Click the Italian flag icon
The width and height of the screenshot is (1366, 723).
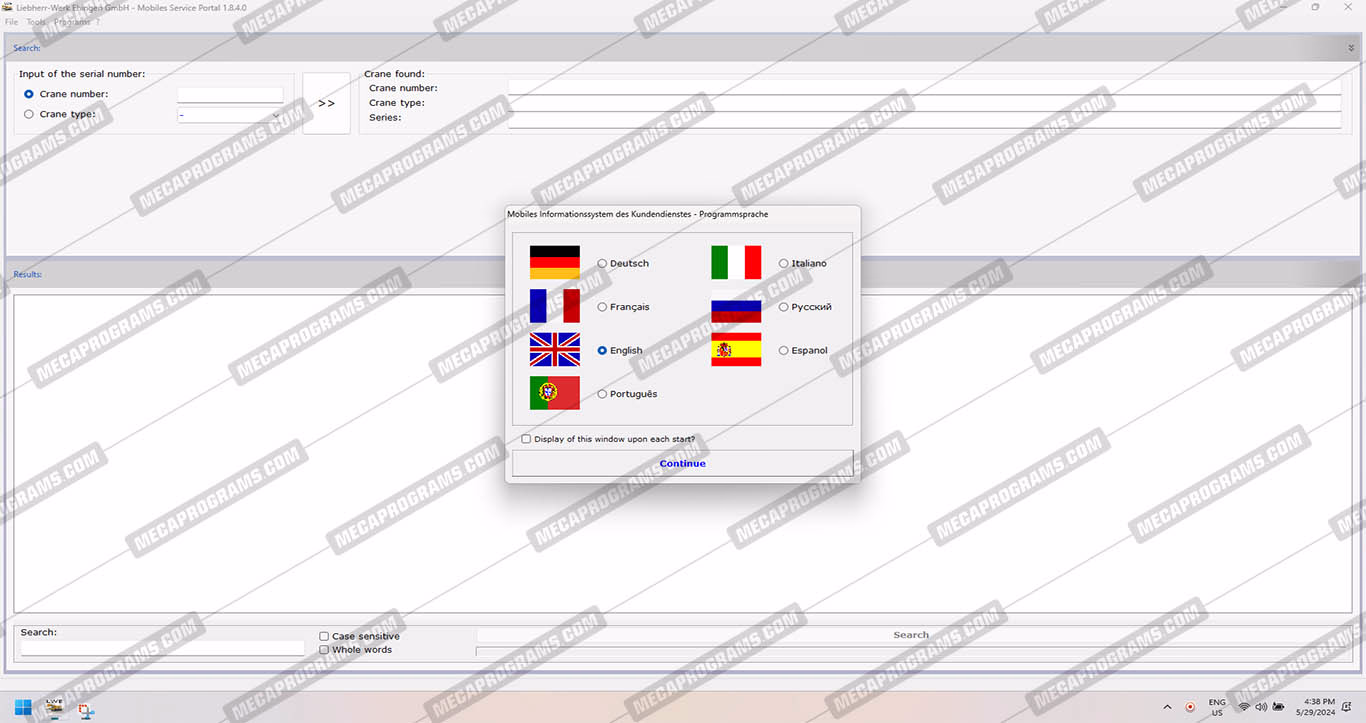(736, 263)
